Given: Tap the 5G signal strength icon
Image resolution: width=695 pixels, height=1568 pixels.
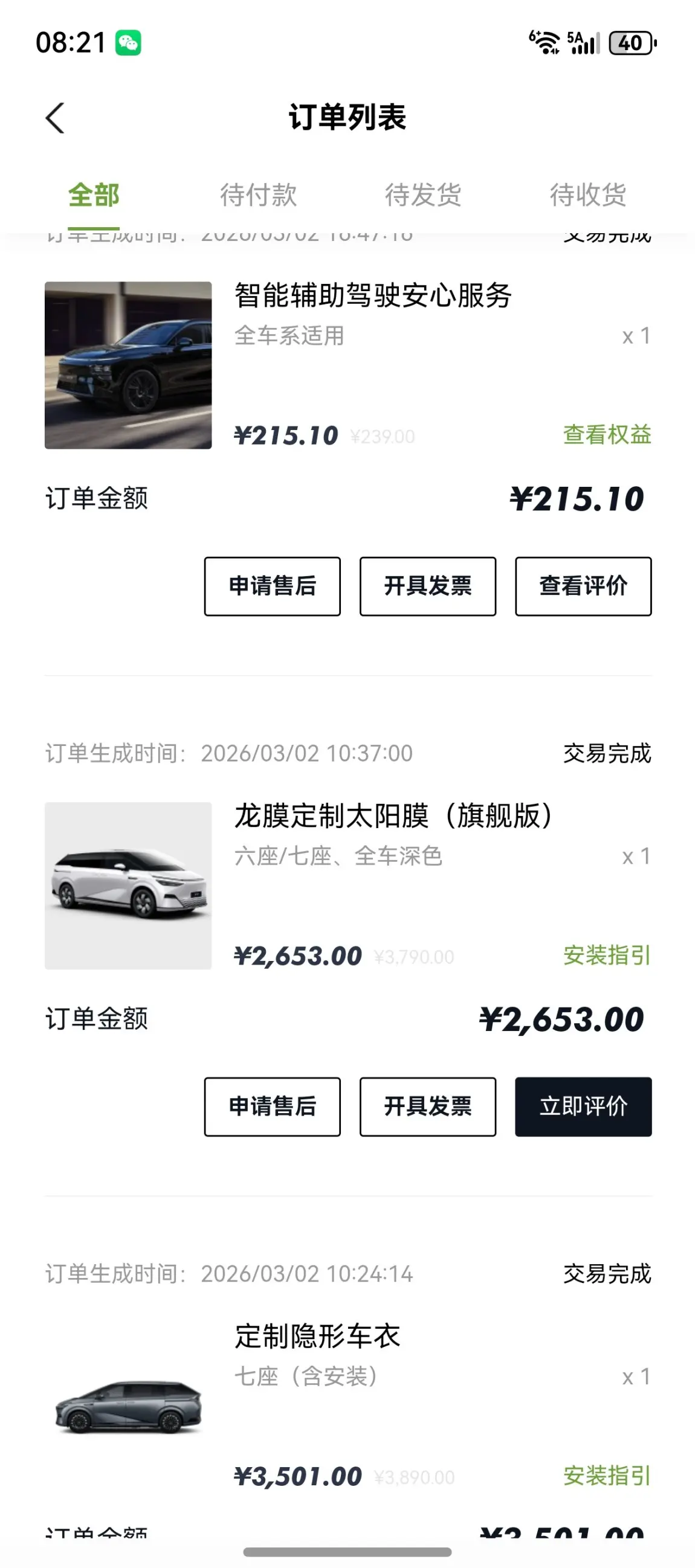Looking at the screenshot, I should 583,43.
